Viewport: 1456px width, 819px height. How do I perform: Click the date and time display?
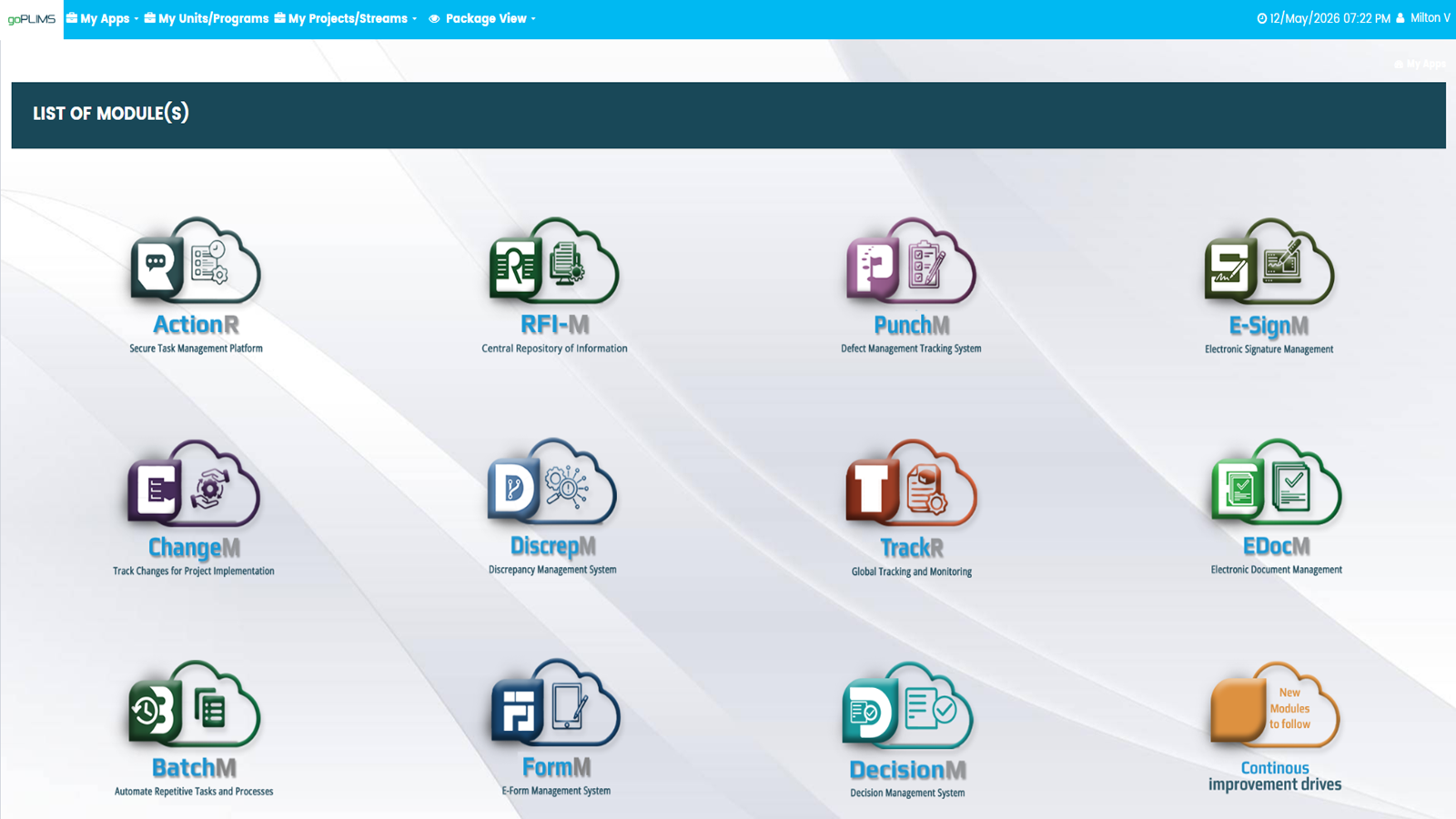coord(1330,18)
